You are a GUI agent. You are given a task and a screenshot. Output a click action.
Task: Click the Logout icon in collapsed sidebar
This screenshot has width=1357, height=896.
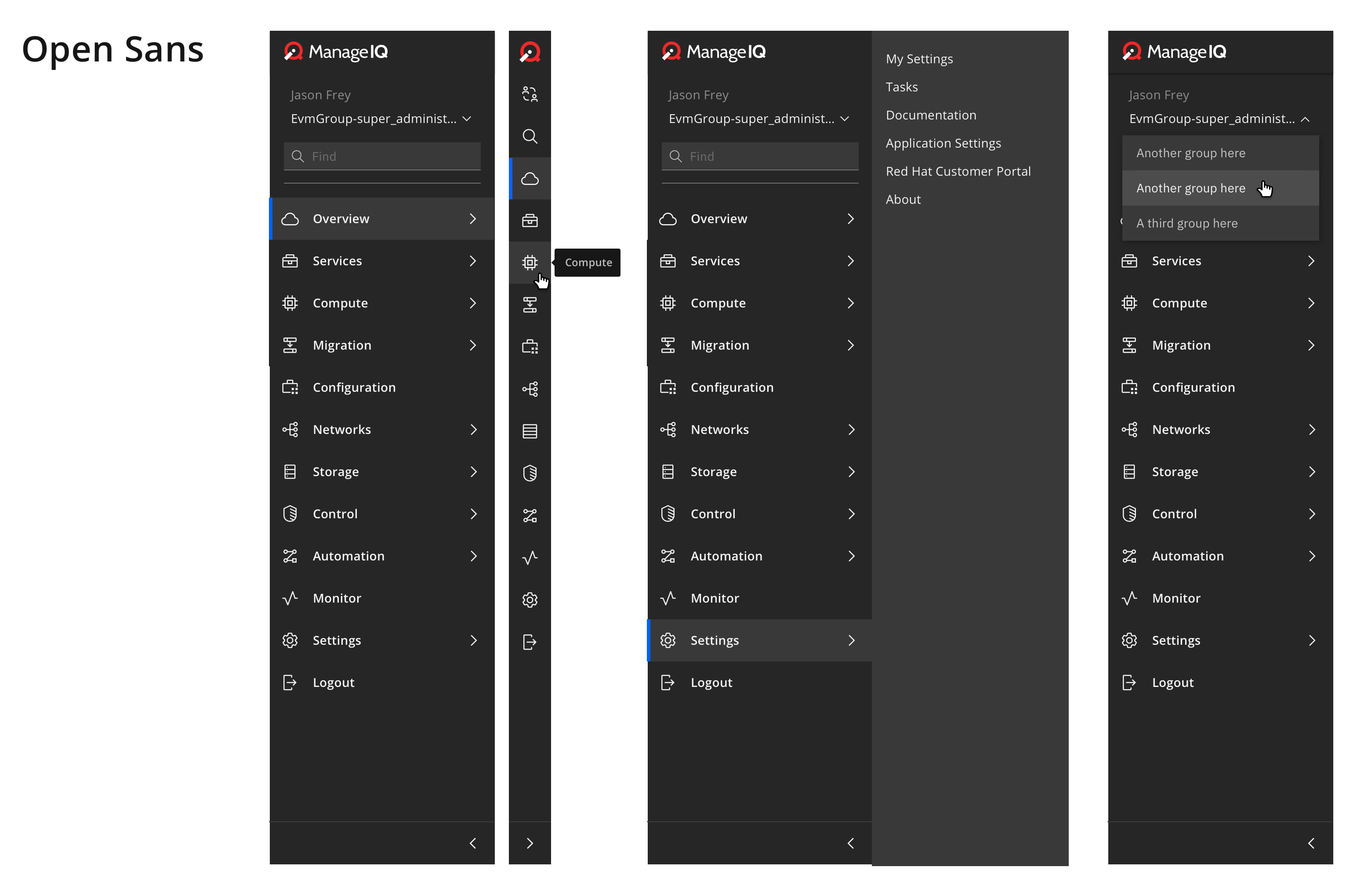(x=530, y=642)
